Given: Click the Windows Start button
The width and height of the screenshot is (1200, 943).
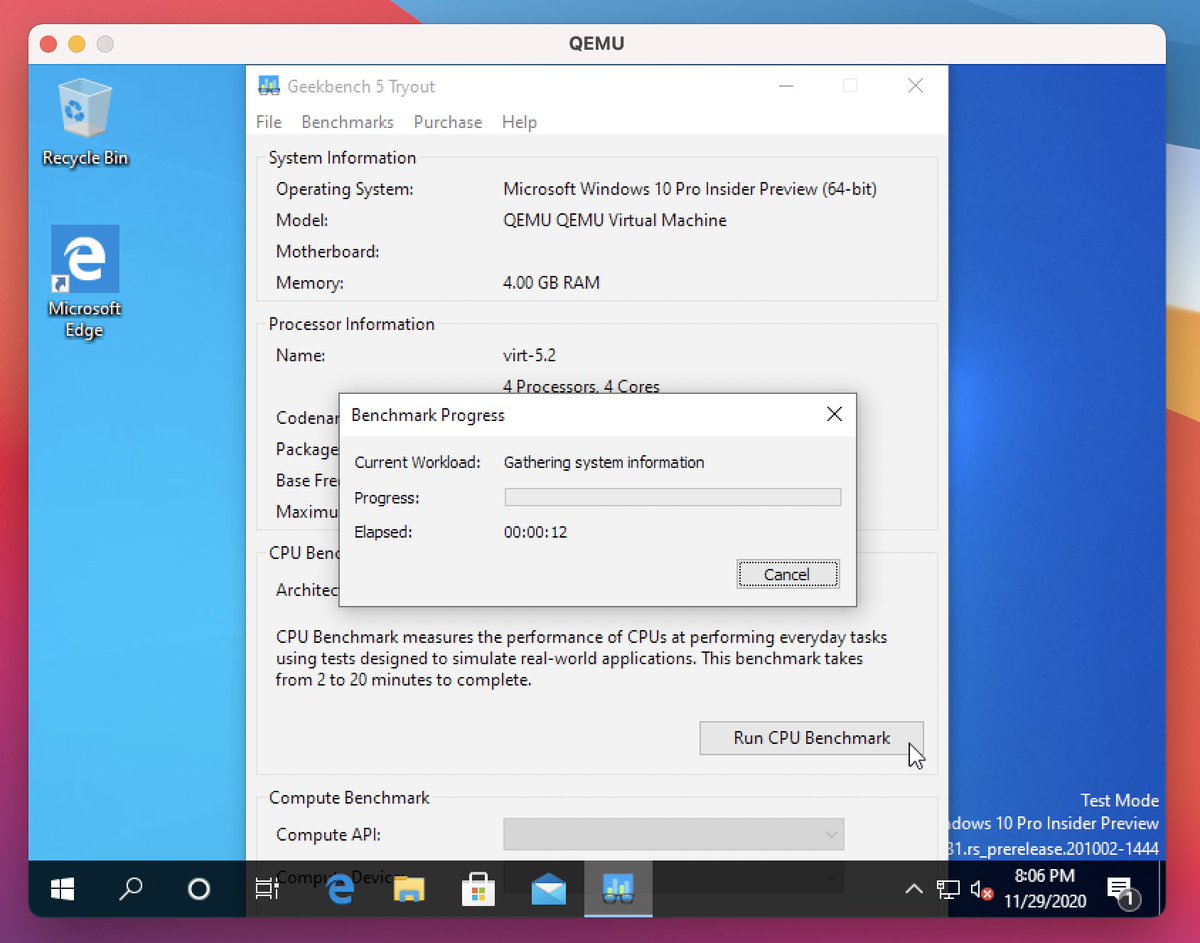Looking at the screenshot, I should (x=63, y=888).
